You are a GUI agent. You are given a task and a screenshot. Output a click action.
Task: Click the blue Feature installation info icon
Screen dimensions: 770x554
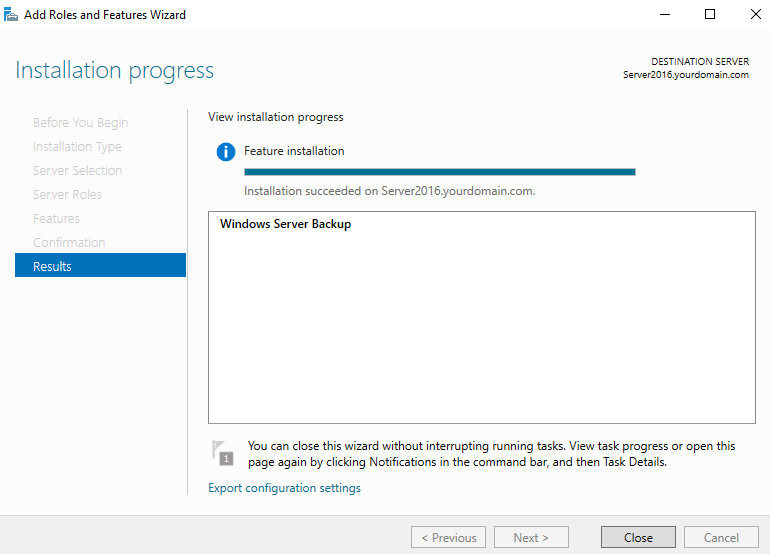tap(226, 152)
